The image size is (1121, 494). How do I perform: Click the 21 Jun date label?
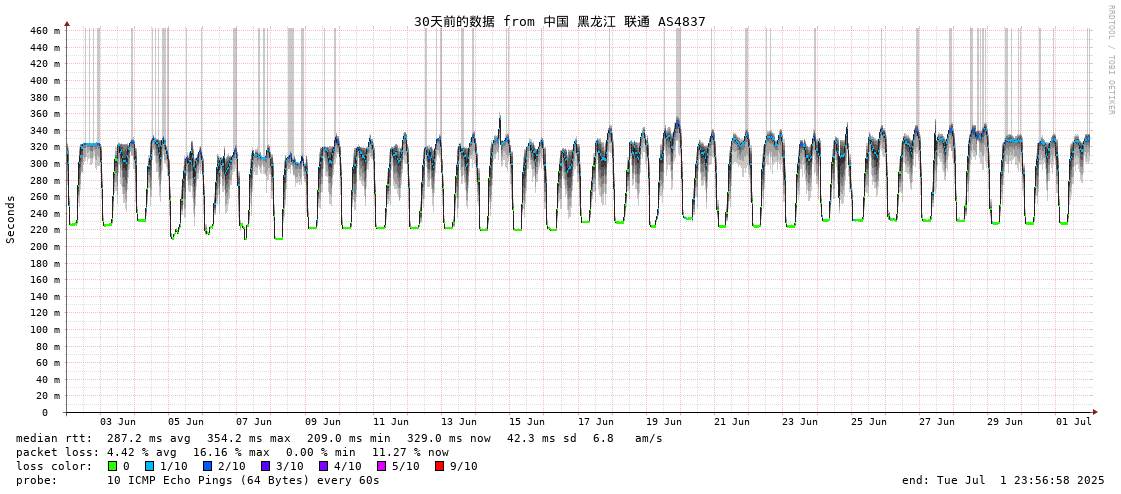click(x=732, y=422)
